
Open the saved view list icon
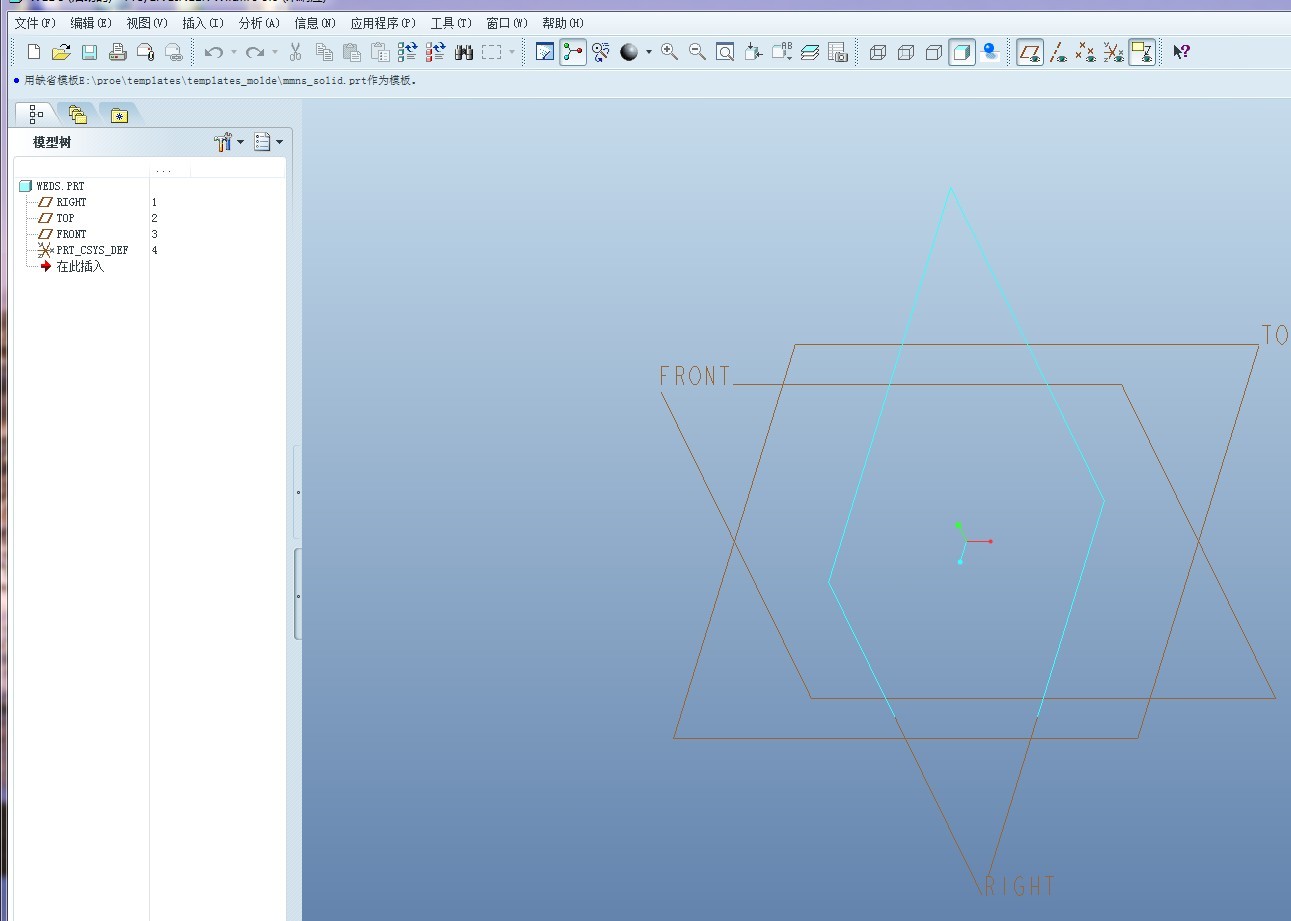pyautogui.click(x=782, y=52)
